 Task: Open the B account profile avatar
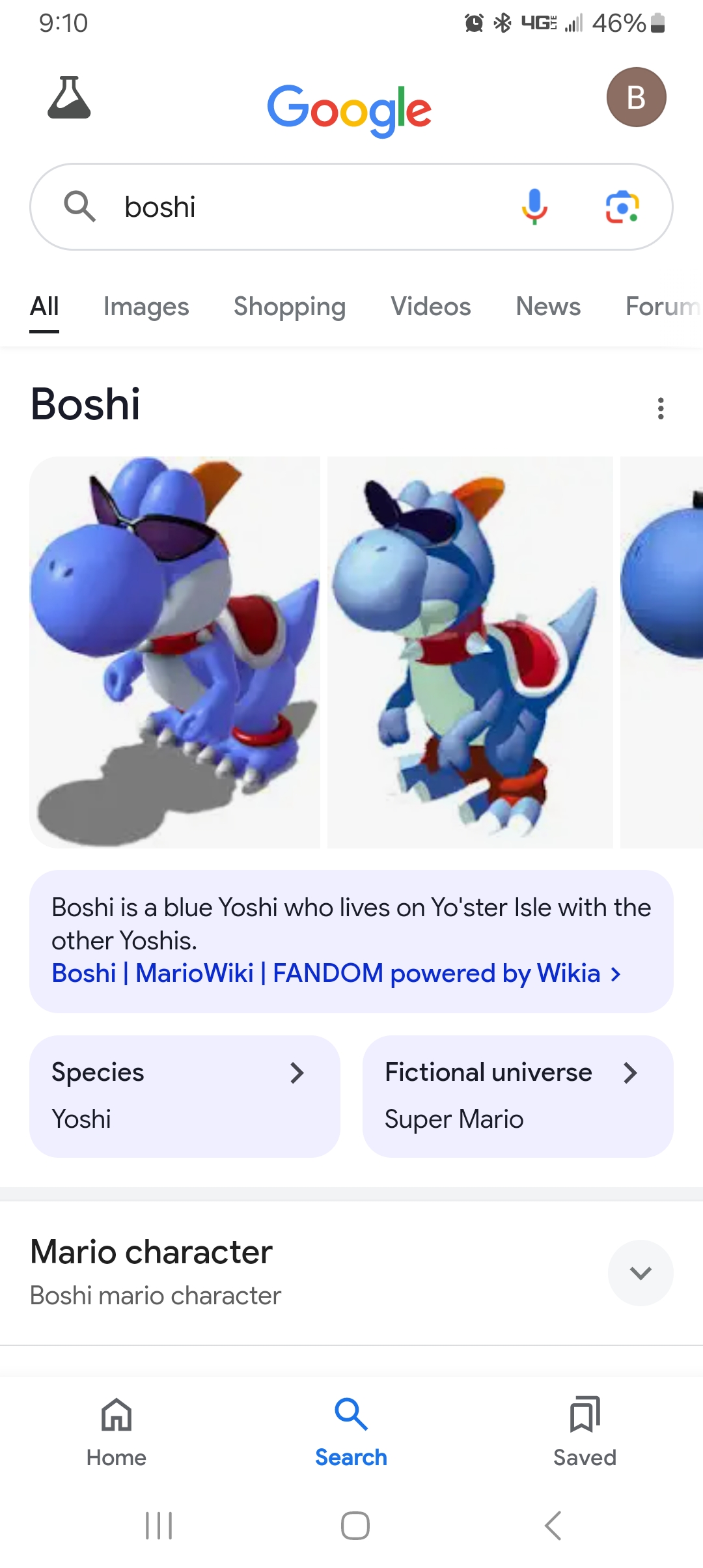point(636,97)
